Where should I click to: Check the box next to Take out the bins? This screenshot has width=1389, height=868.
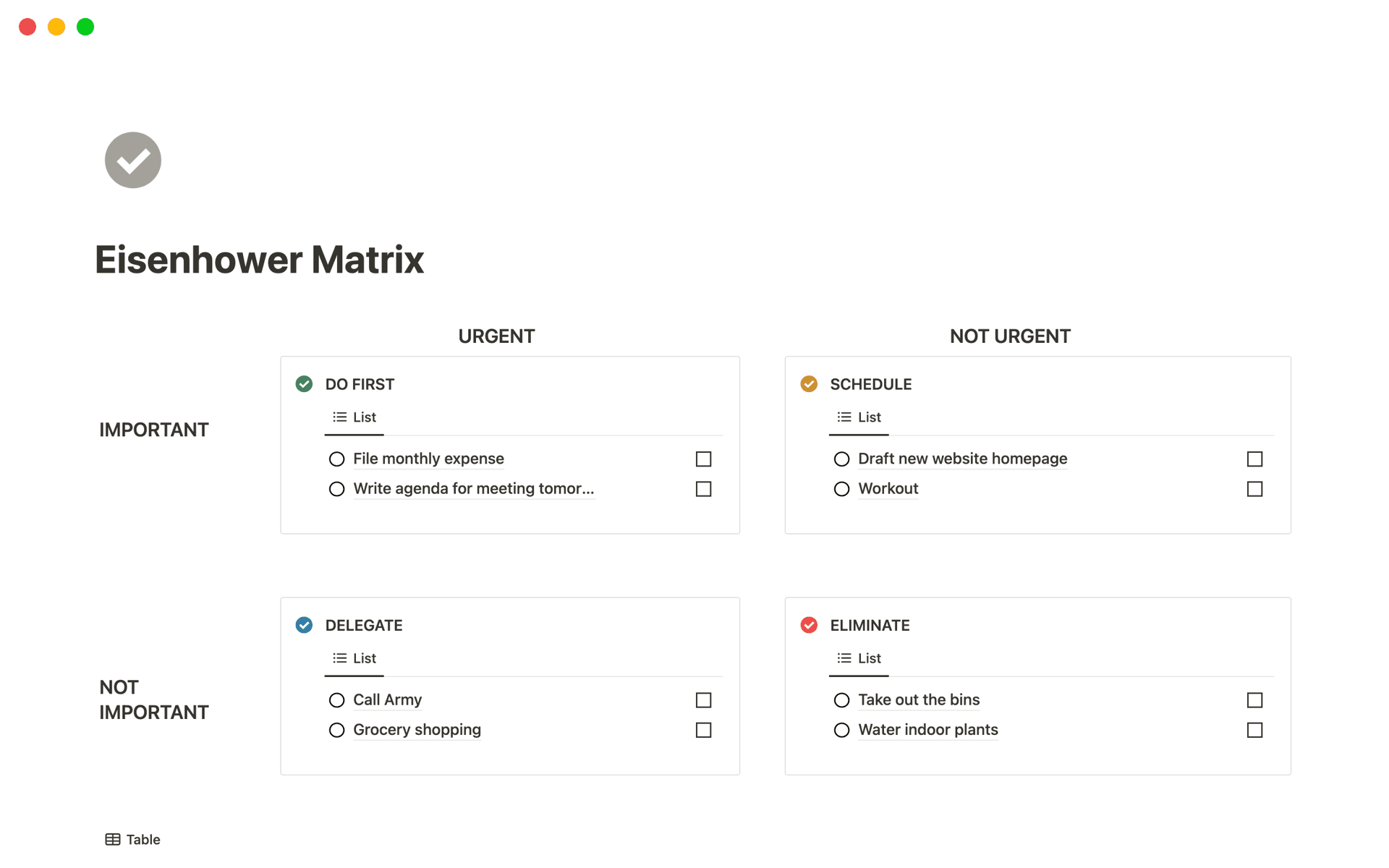pos(1255,700)
